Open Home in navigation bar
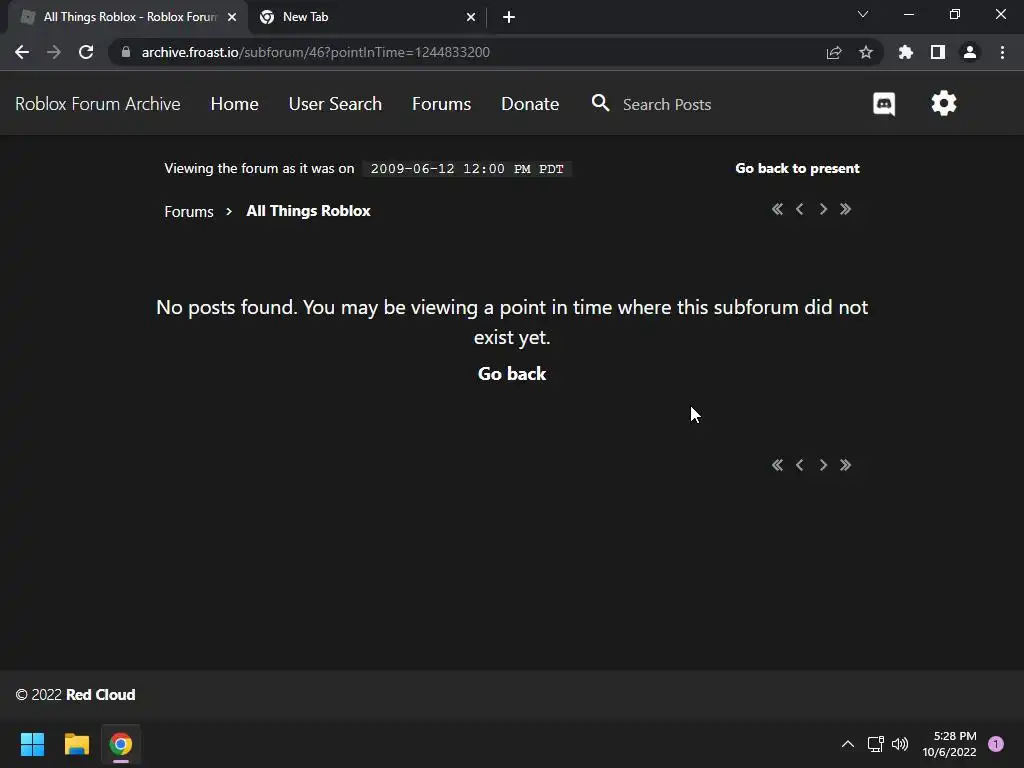This screenshot has height=768, width=1024. 234,104
